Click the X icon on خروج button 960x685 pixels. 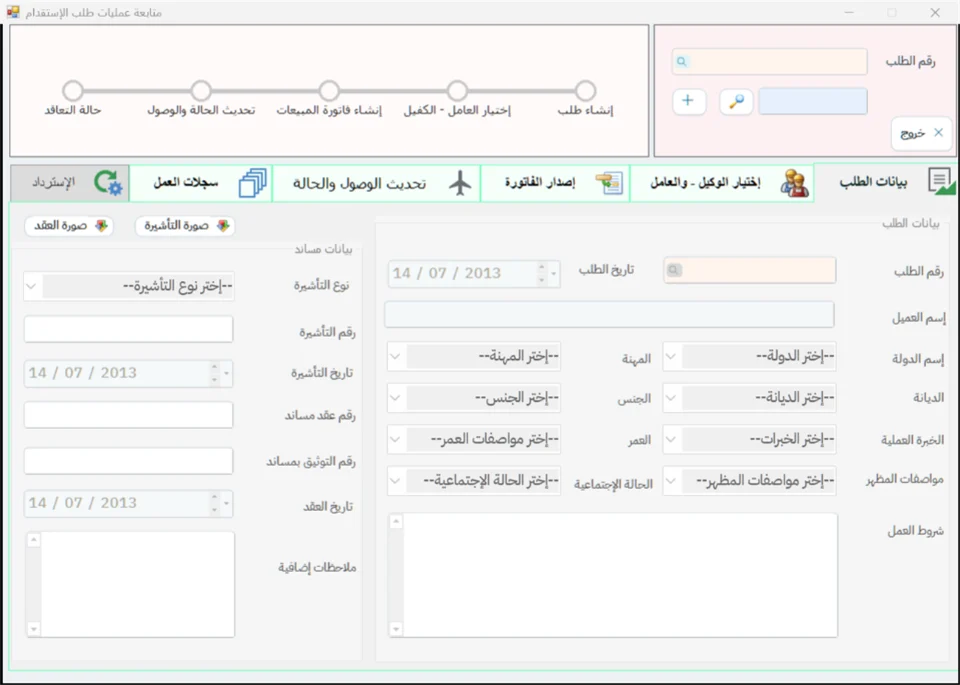coord(939,132)
